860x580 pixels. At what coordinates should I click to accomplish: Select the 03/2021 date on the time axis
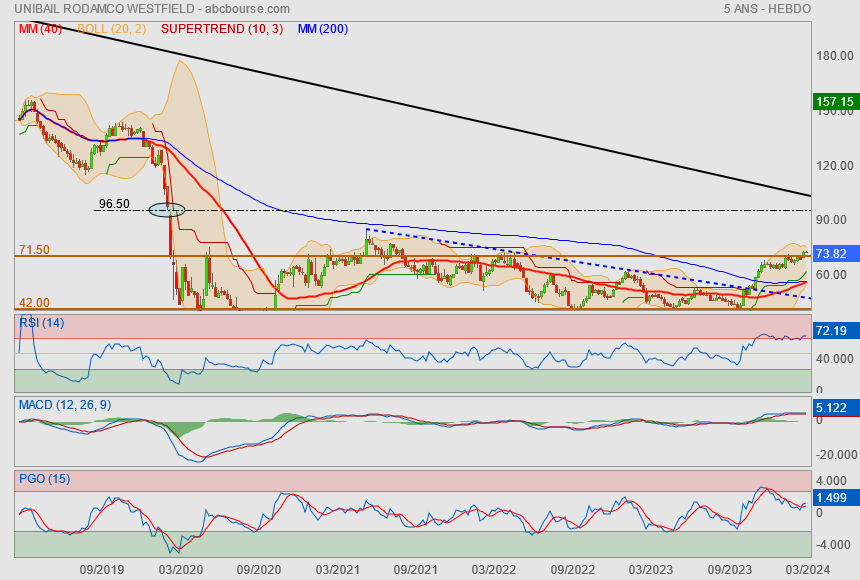coord(337,570)
